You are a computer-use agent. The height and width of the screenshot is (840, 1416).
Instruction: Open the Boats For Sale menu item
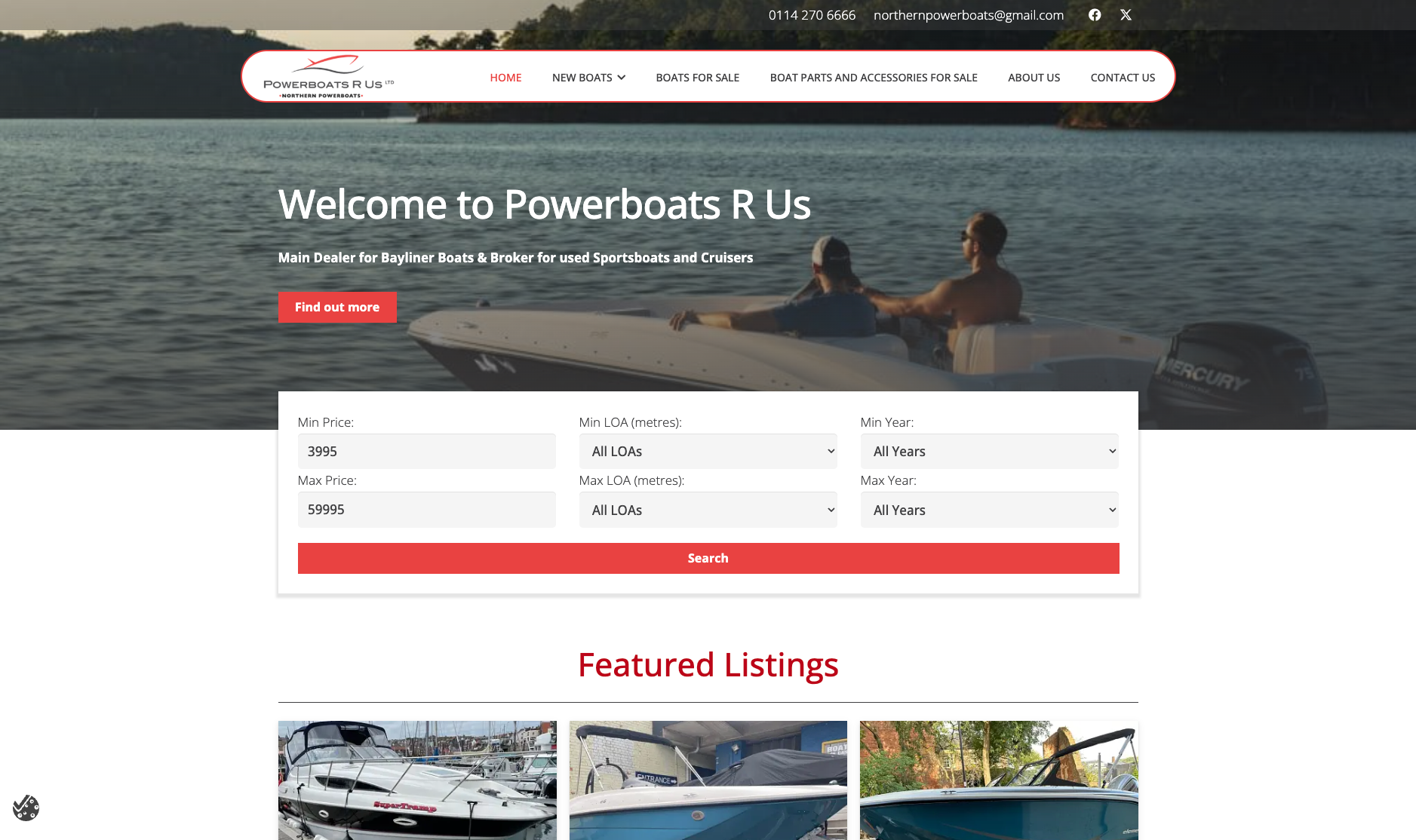click(697, 78)
